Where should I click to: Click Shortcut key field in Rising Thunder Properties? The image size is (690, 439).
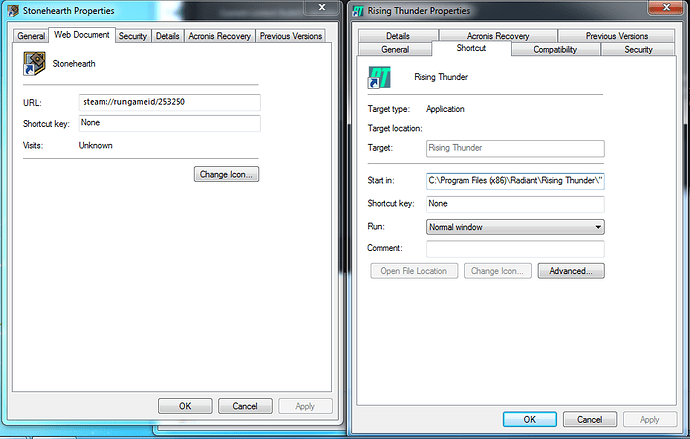pyautogui.click(x=515, y=204)
